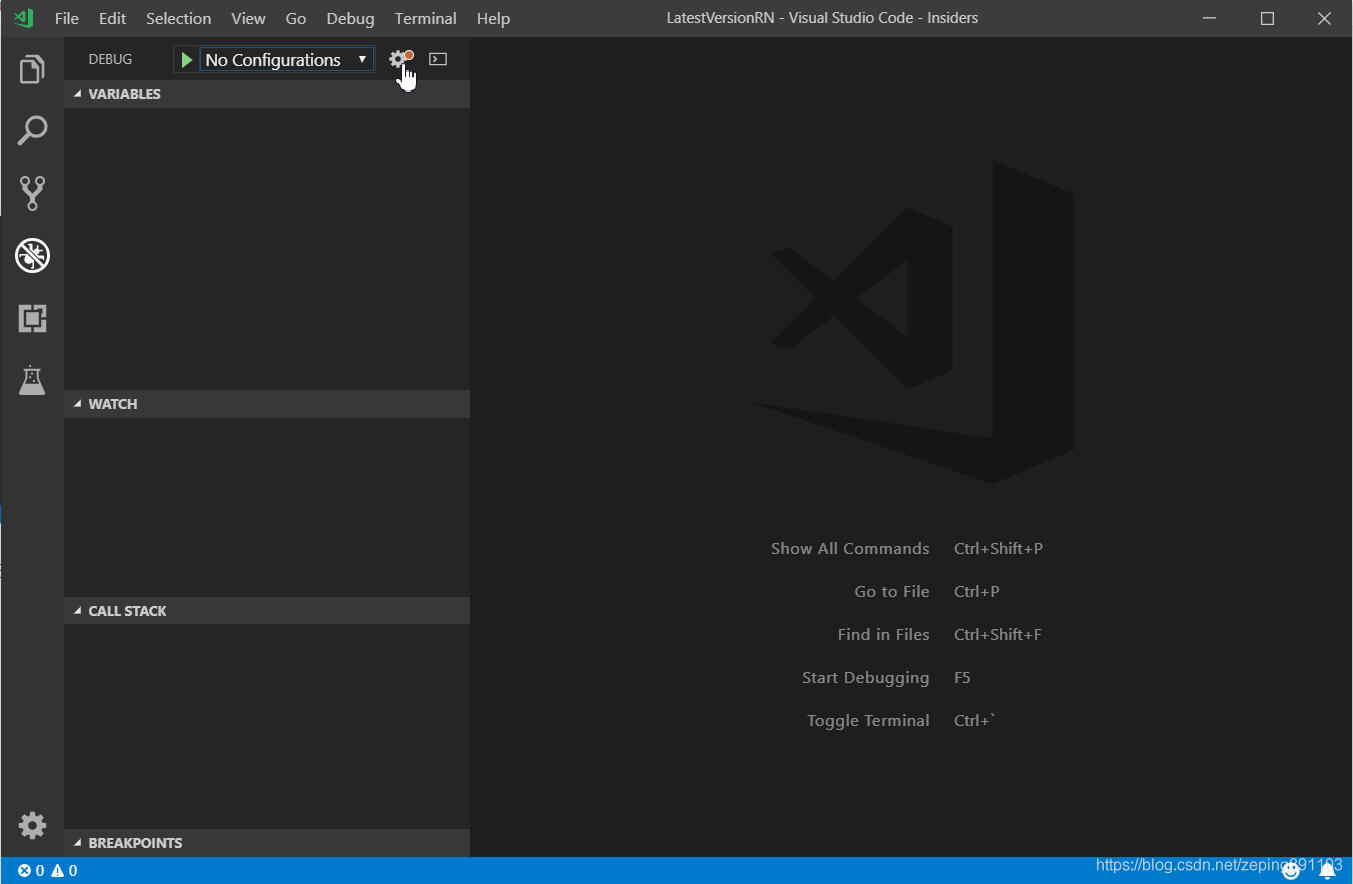This screenshot has height=884, width=1353.
Task: Select the Debug view icon
Action: click(x=32, y=256)
